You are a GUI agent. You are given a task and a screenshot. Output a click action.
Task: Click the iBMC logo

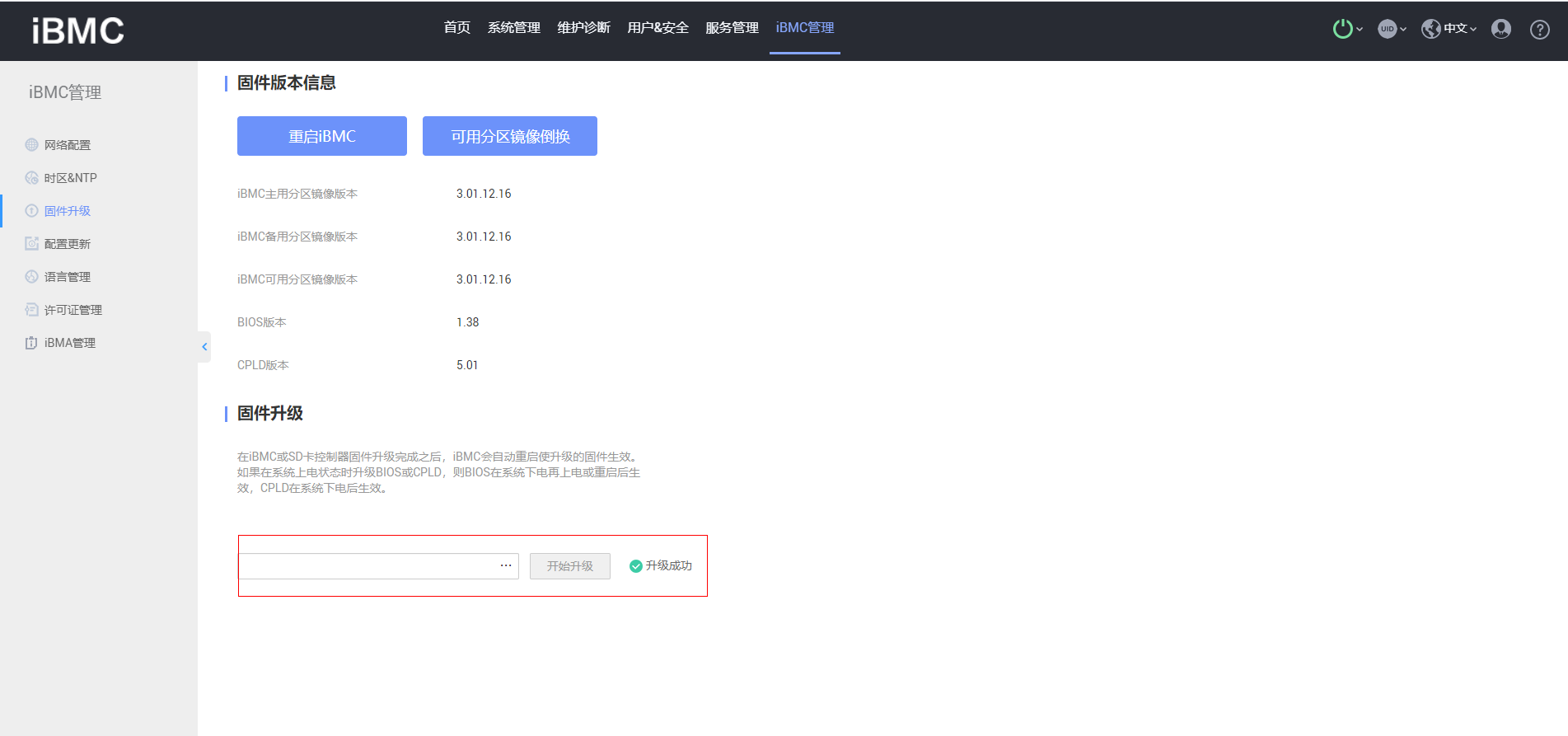77,30
